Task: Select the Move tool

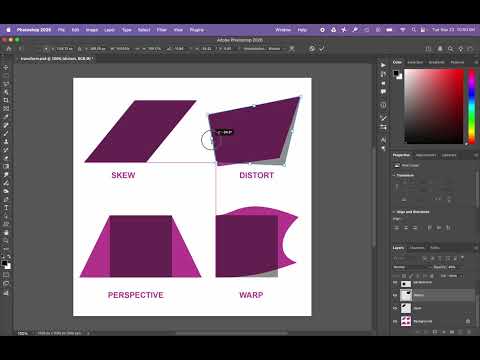Action: [6, 68]
